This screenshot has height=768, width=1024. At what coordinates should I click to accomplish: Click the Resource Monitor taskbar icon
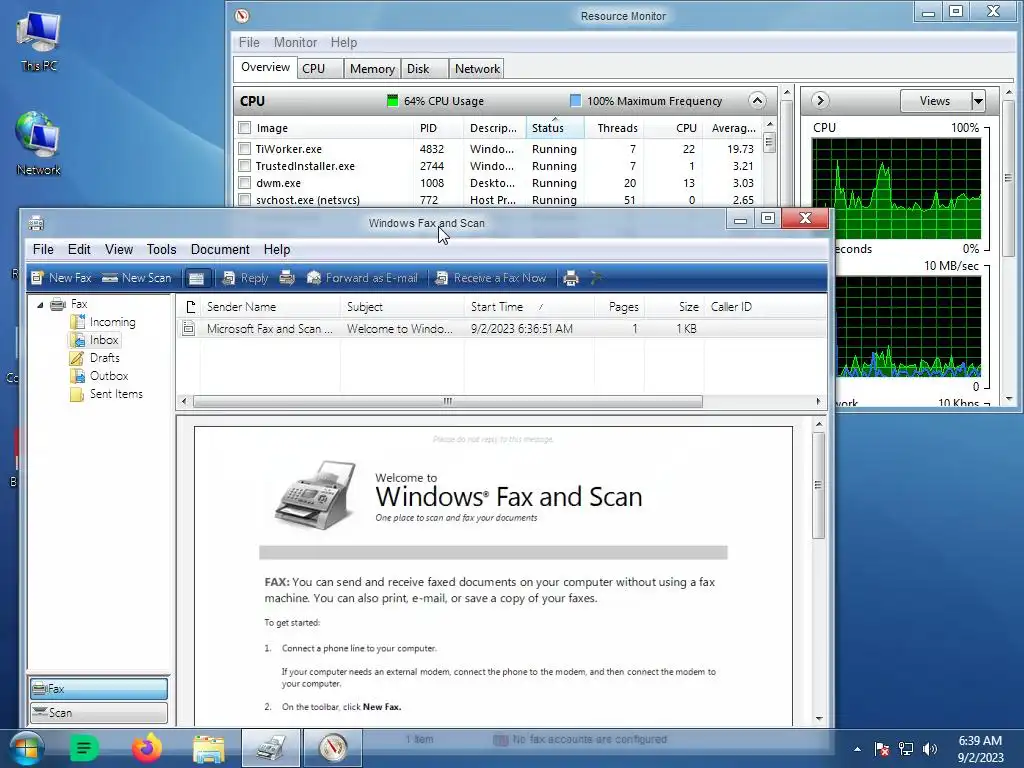click(332, 748)
